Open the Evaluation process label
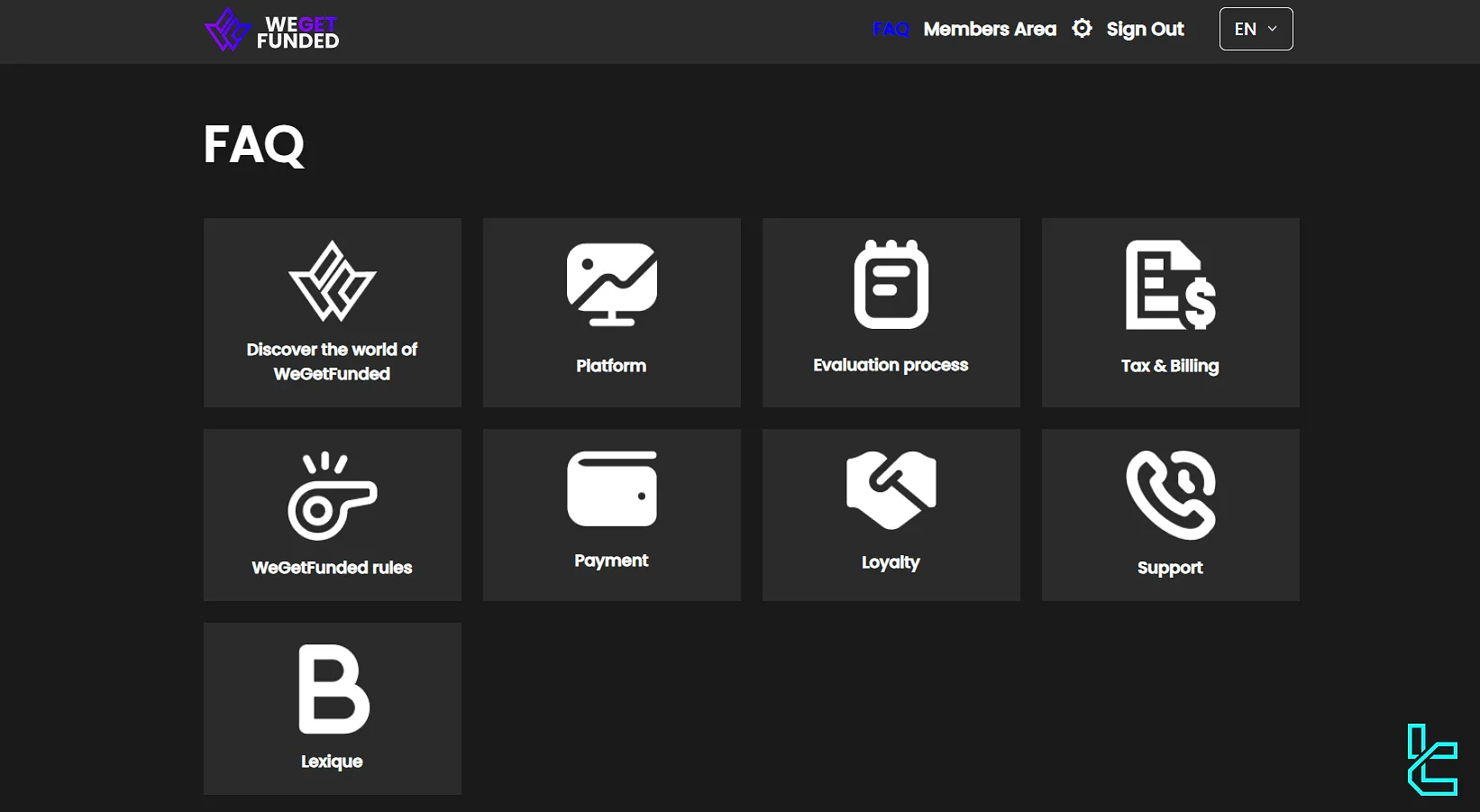1480x812 pixels. click(x=891, y=365)
